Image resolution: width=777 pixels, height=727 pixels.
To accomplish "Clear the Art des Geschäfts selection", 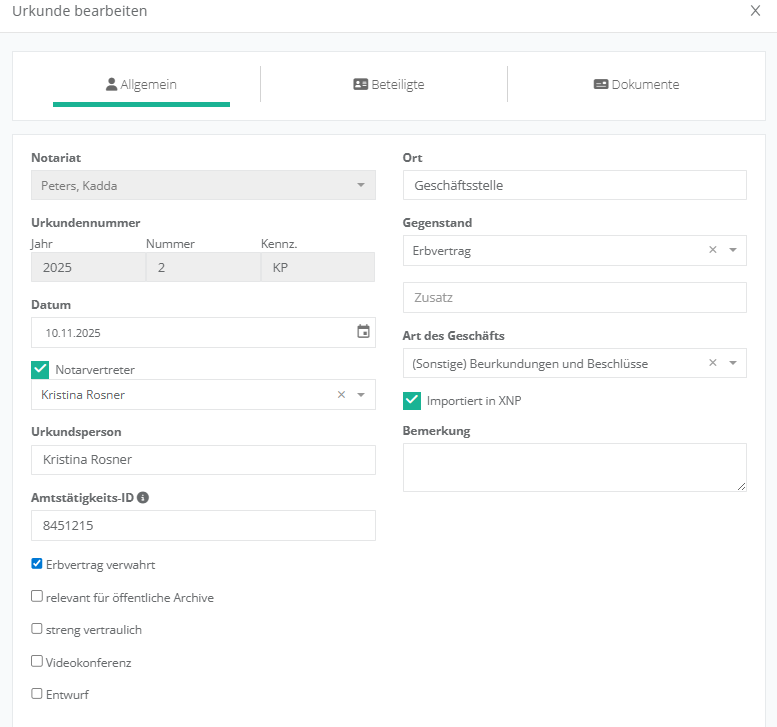I will point(713,364).
